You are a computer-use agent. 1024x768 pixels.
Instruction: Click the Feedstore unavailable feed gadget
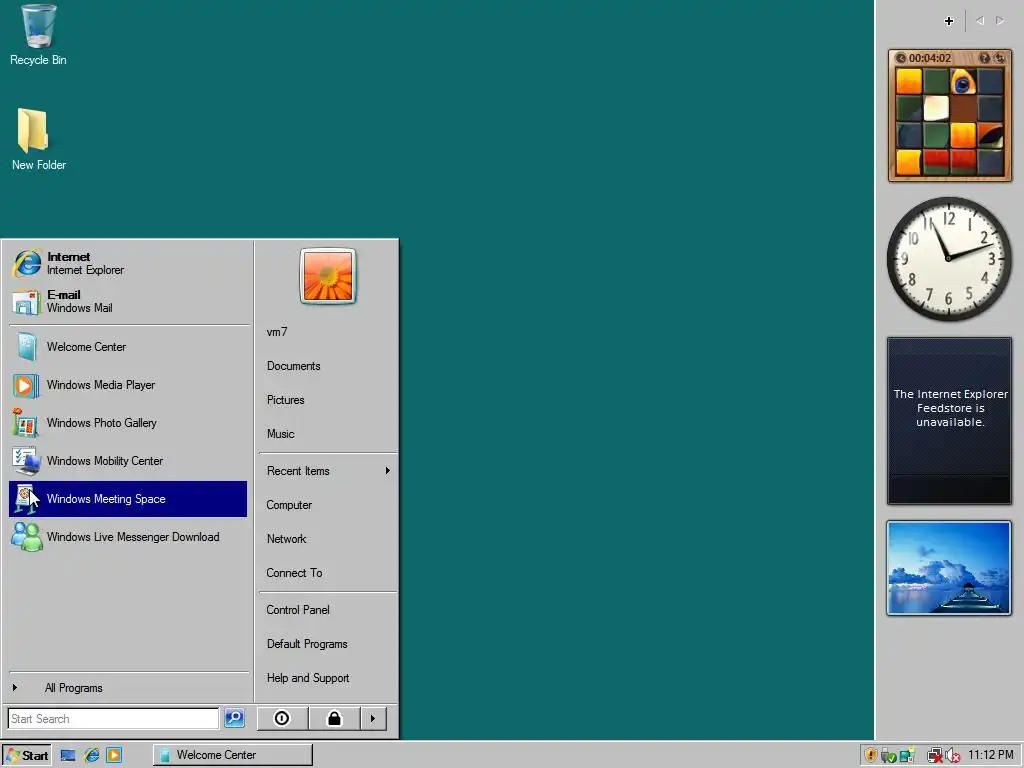(950, 421)
